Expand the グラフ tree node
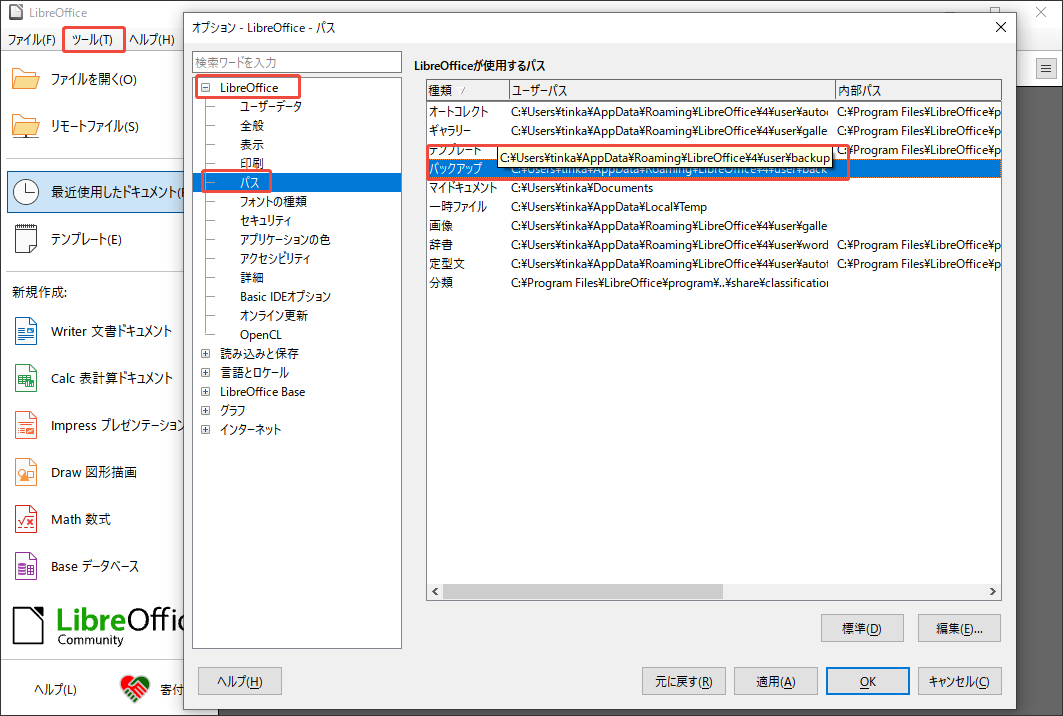The height and width of the screenshot is (716, 1063). [x=205, y=410]
